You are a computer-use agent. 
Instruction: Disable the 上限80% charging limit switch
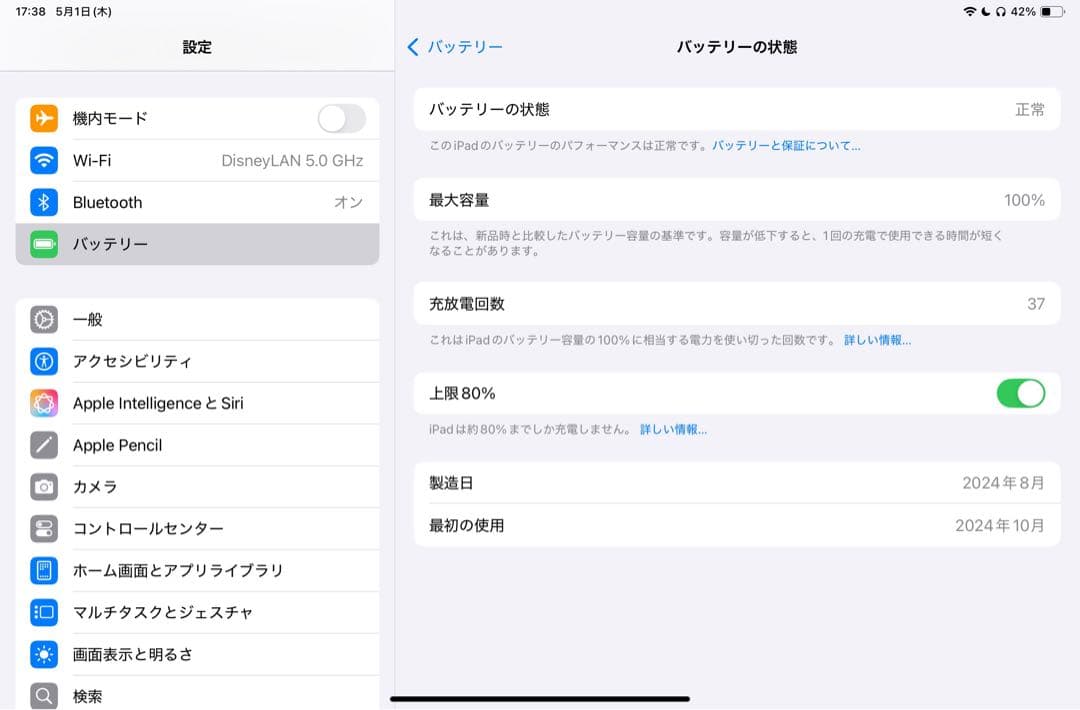click(1021, 393)
